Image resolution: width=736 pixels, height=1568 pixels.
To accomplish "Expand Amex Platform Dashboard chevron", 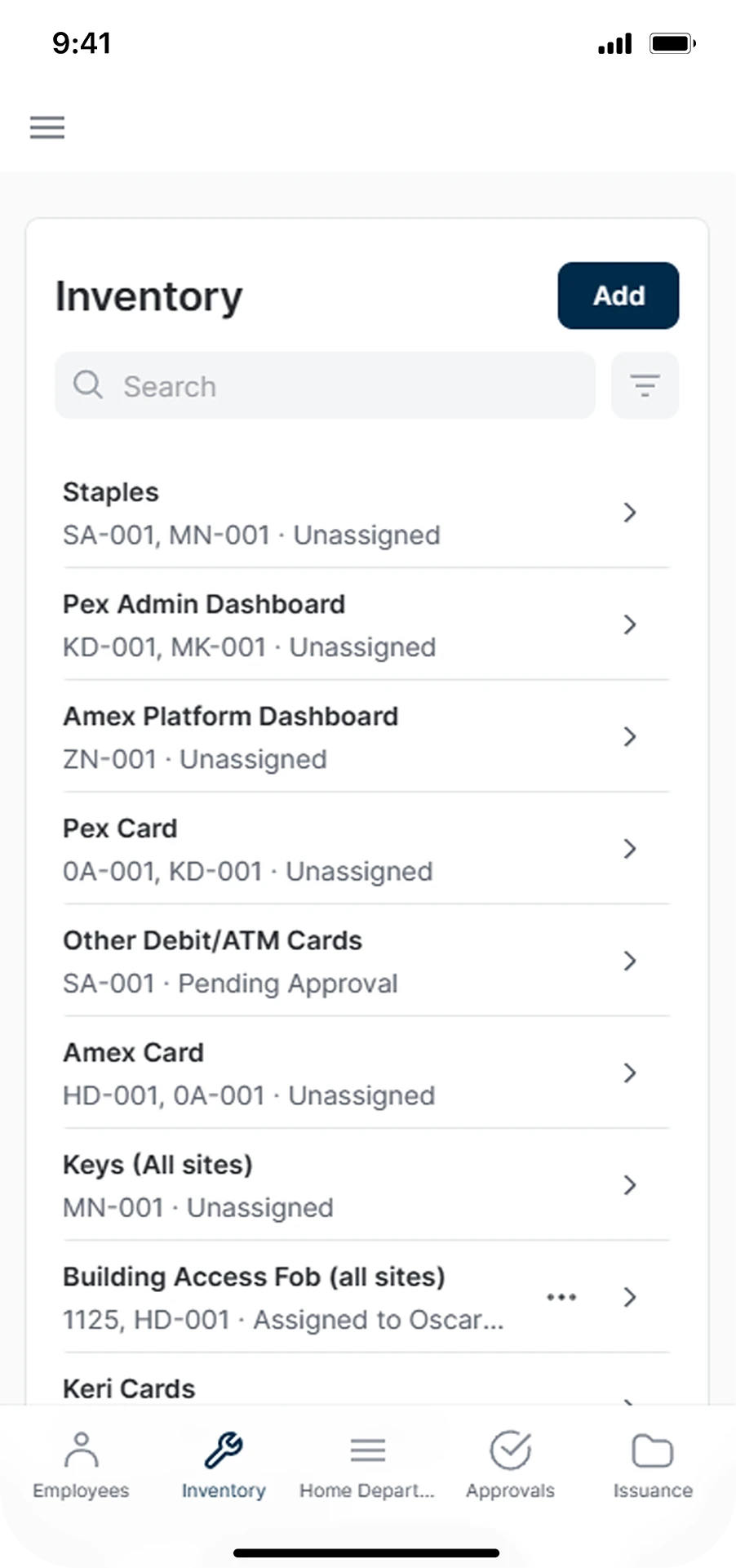I will coord(629,737).
